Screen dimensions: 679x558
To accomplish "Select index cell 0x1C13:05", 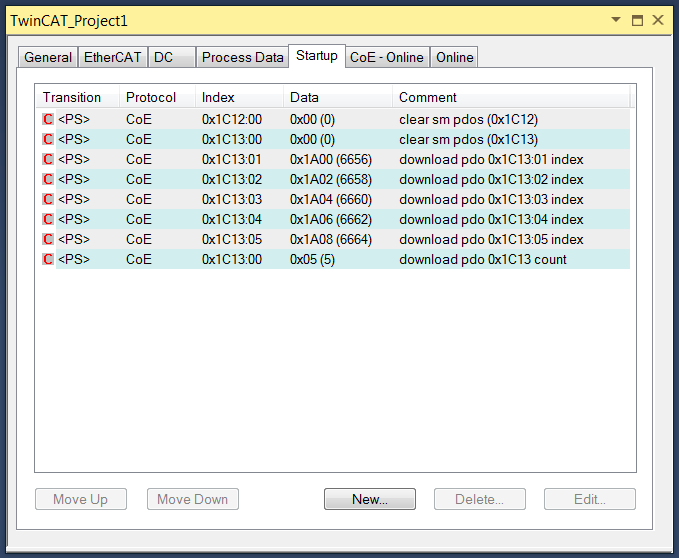I will [232, 239].
